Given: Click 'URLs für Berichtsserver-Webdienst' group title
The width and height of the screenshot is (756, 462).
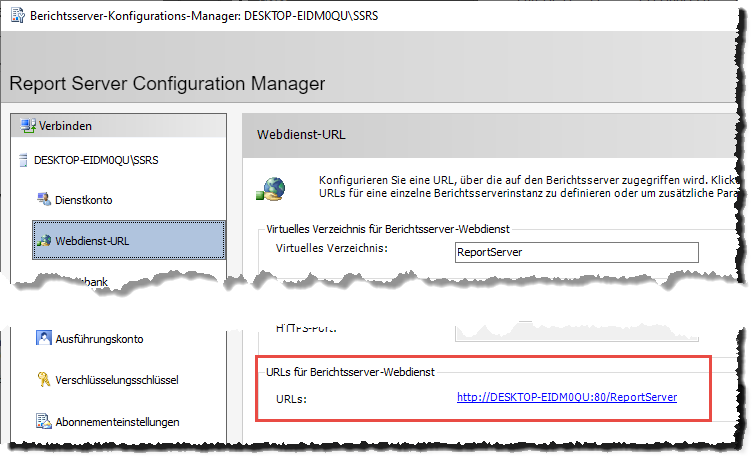Looking at the screenshot, I should (351, 372).
